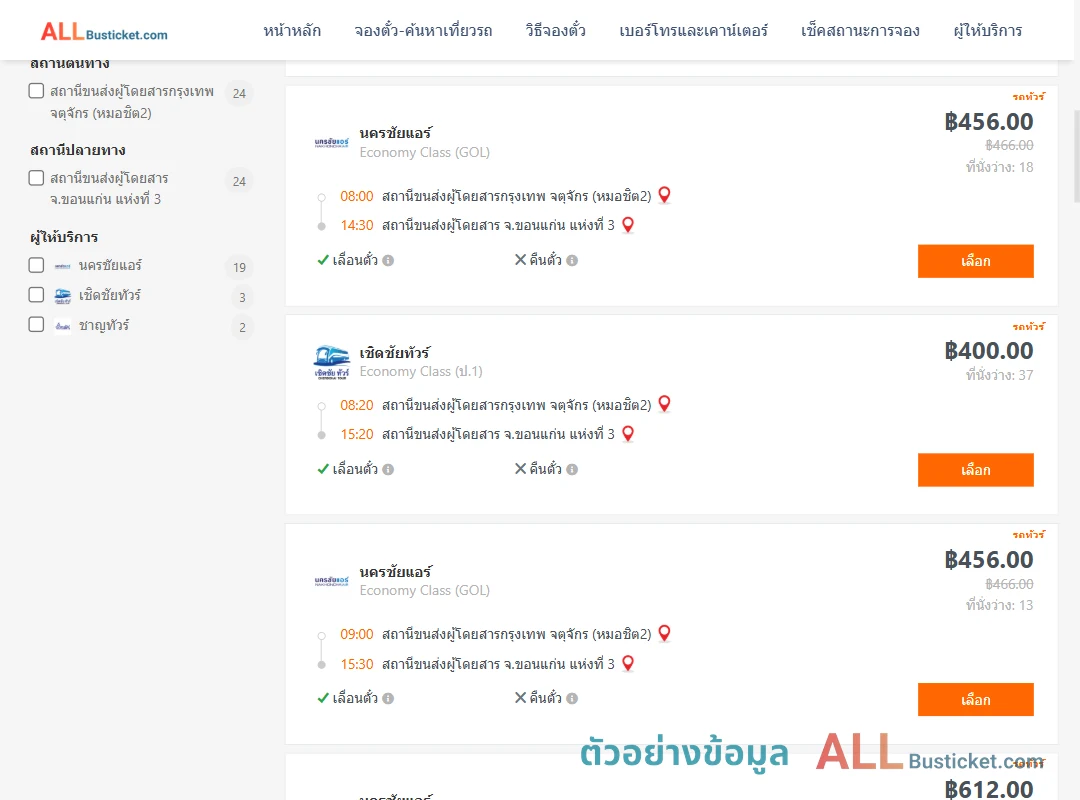This screenshot has height=800, width=1080.
Task: Filter by operator ชาญทัวร์ checkbox
Action: point(37,325)
